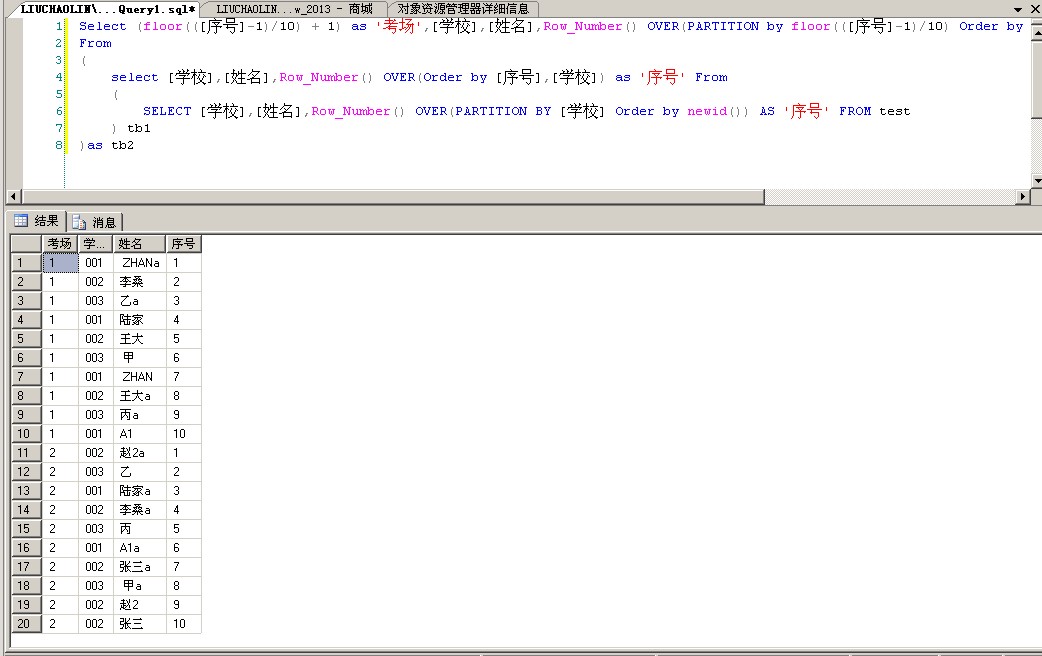This screenshot has width=1042, height=656.
Task: Switch to the Query1.sql tab
Action: (108, 9)
